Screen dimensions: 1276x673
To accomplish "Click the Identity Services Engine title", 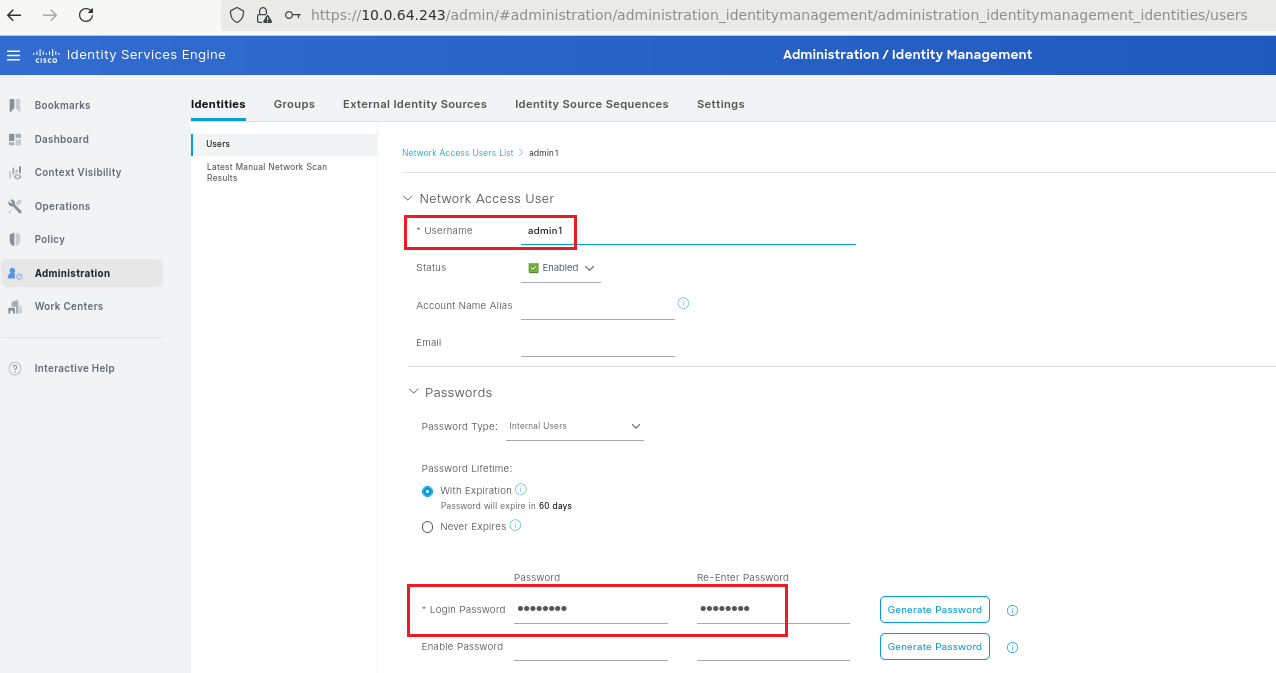I will coord(146,55).
